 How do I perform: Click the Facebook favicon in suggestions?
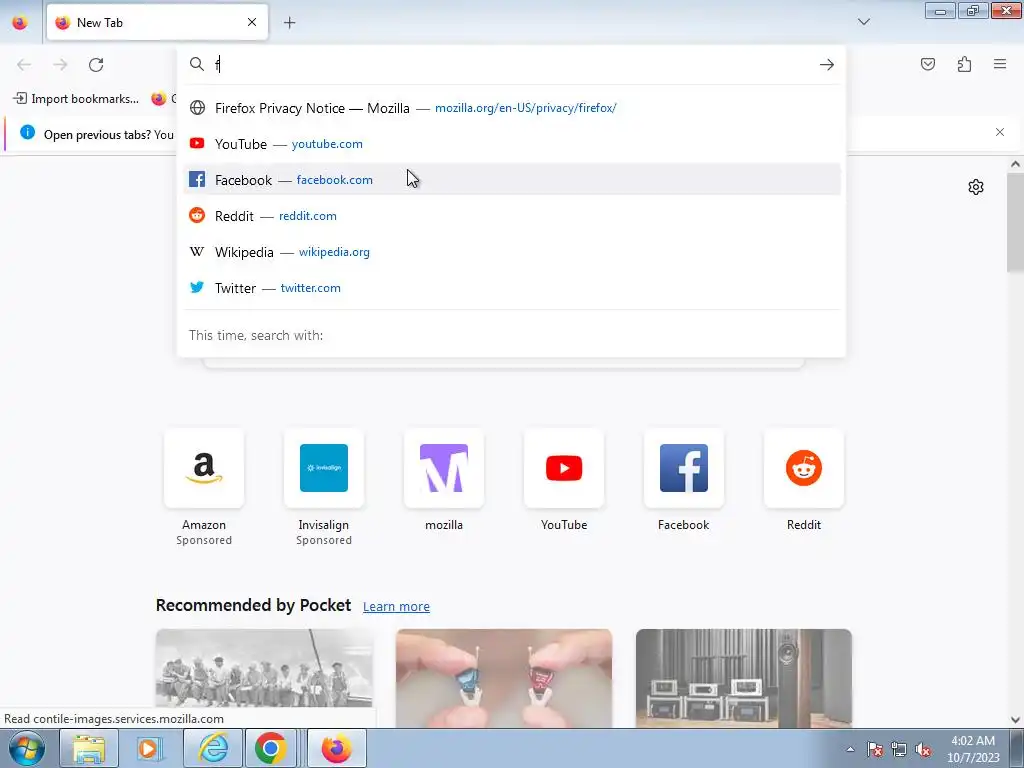(197, 179)
